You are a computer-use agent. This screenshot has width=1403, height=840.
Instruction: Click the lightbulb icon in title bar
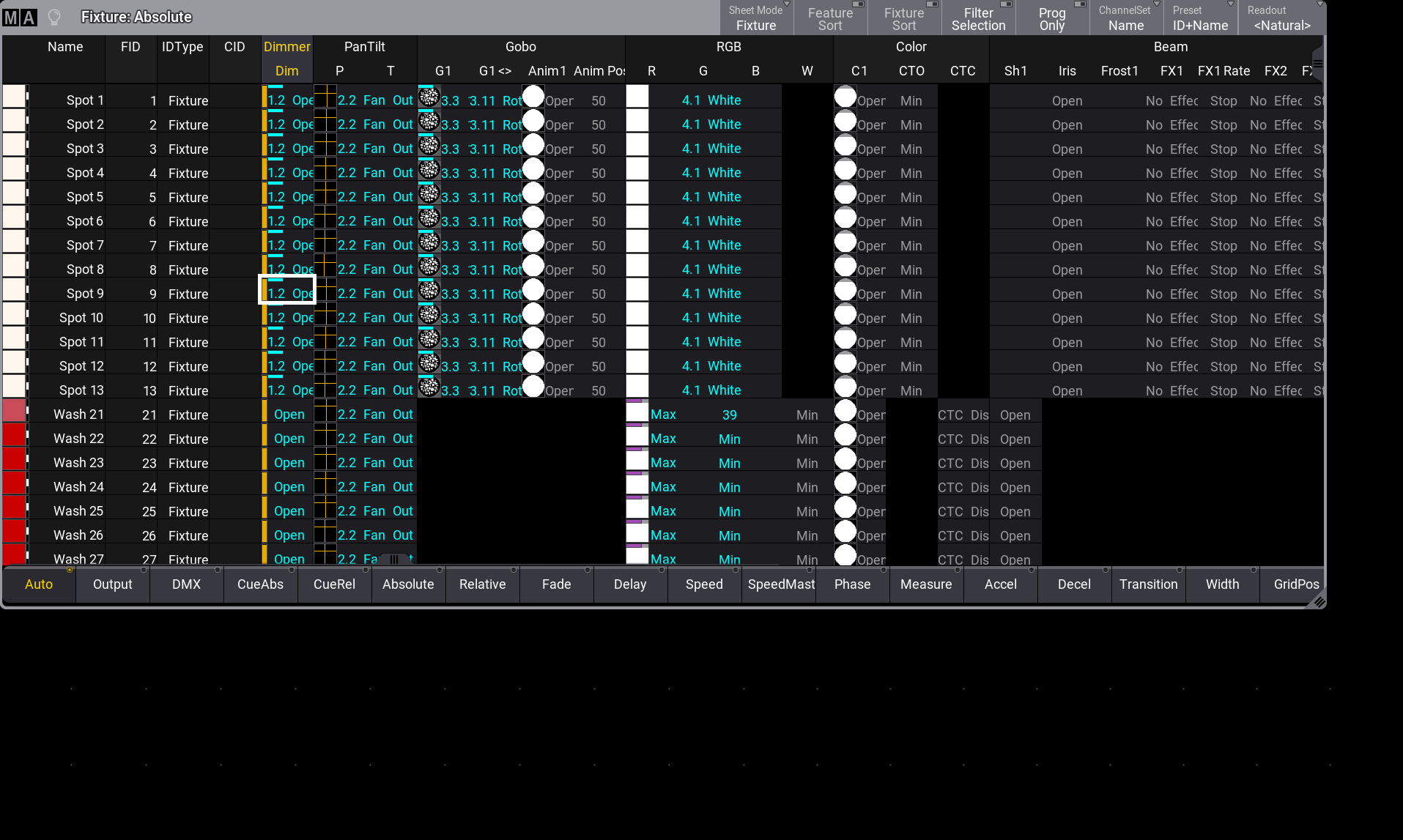click(54, 17)
